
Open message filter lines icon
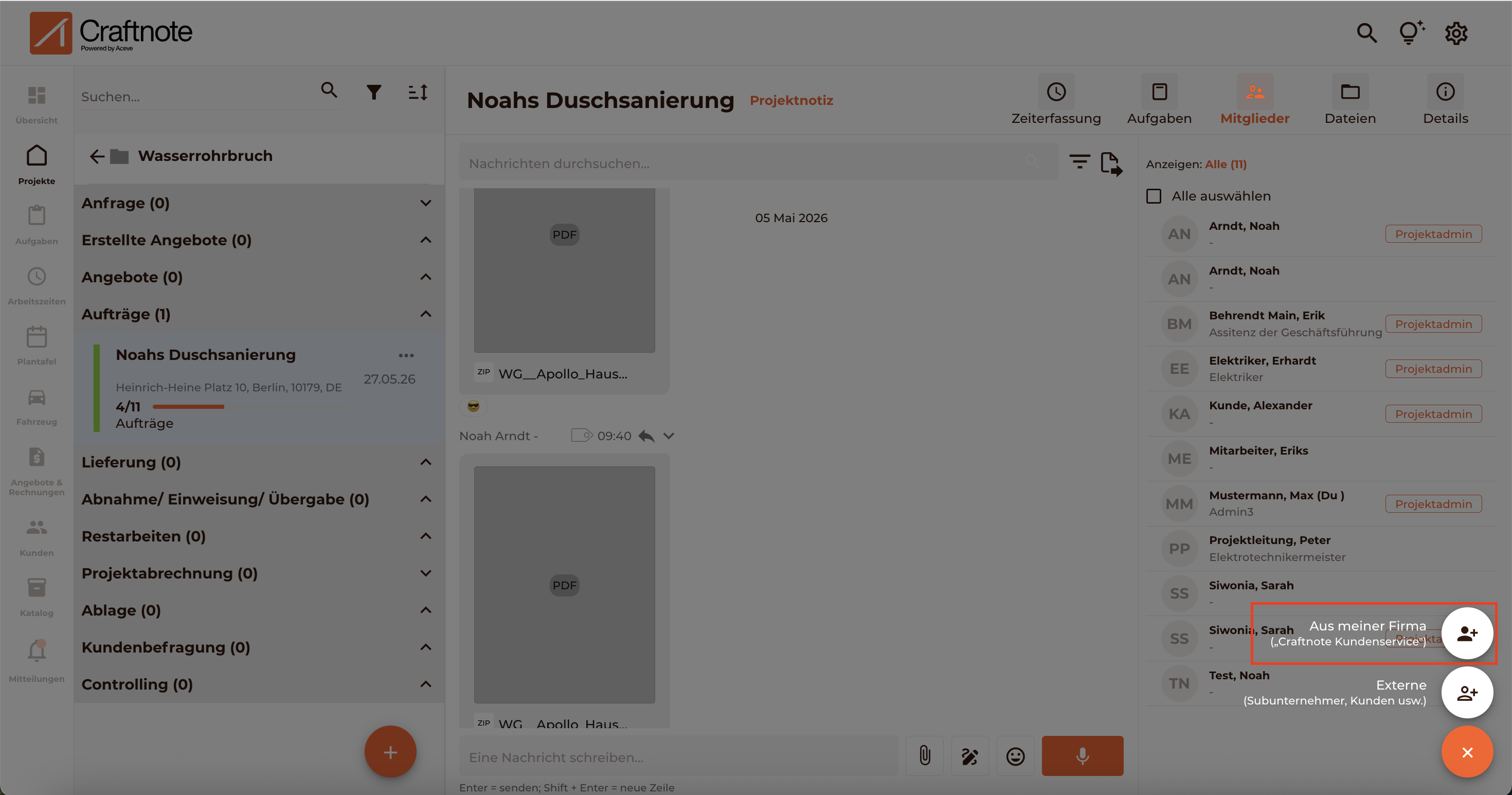(1079, 161)
